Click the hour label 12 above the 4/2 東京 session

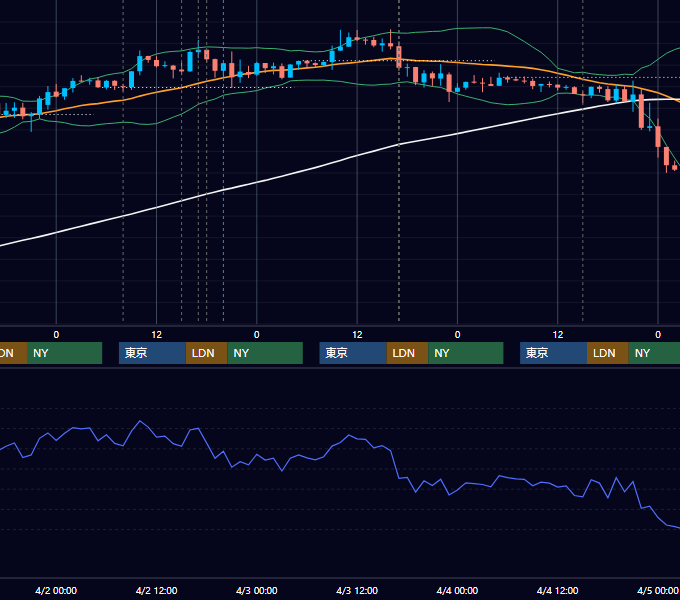pyautogui.click(x=157, y=335)
